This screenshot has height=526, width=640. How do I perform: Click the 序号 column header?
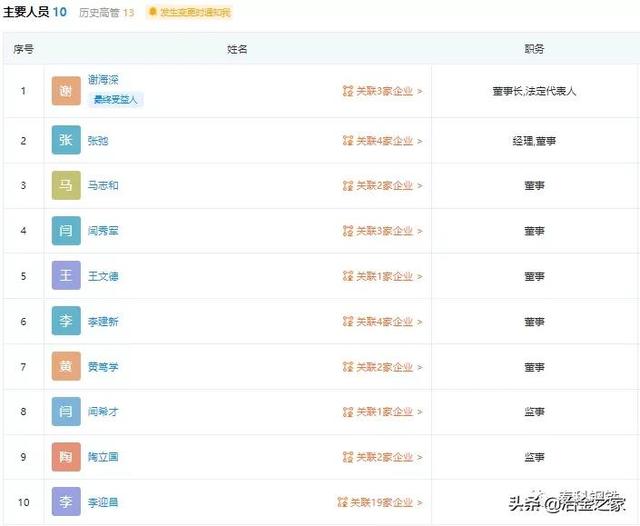[23, 49]
